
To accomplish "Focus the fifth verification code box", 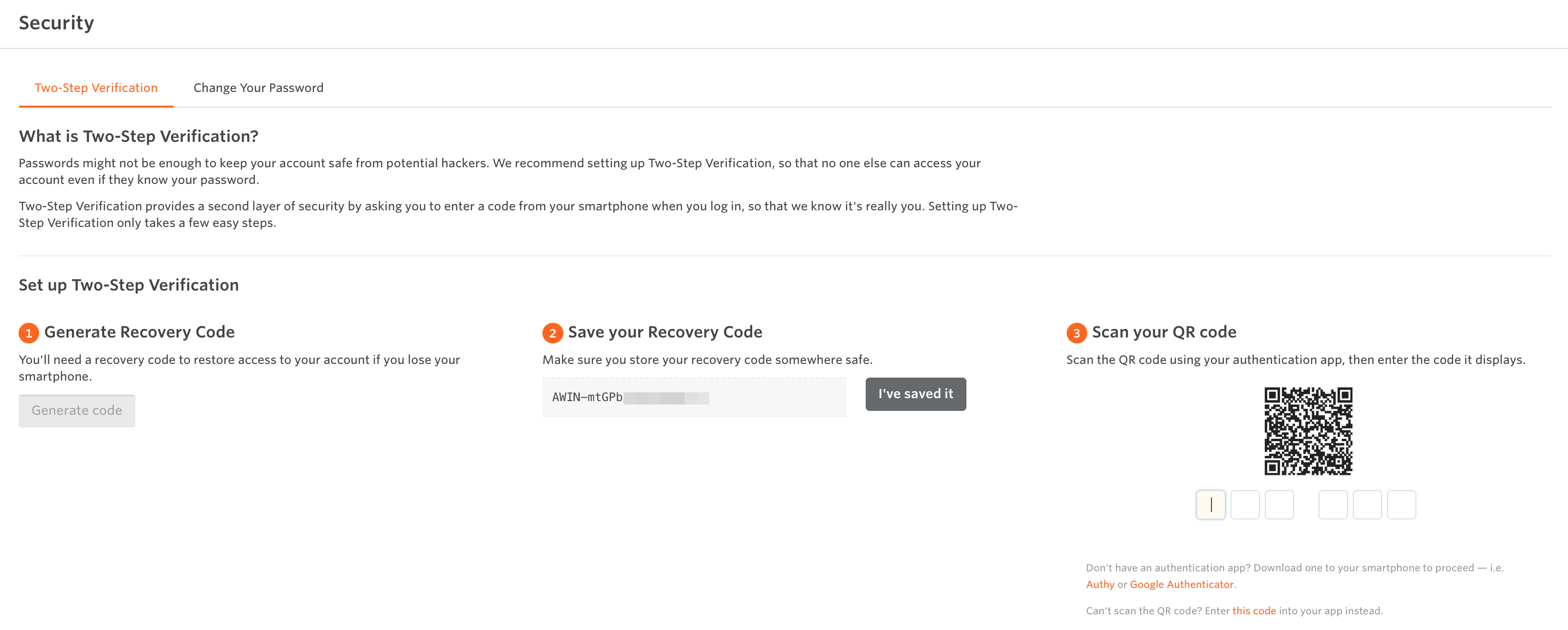I will coord(1368,505).
